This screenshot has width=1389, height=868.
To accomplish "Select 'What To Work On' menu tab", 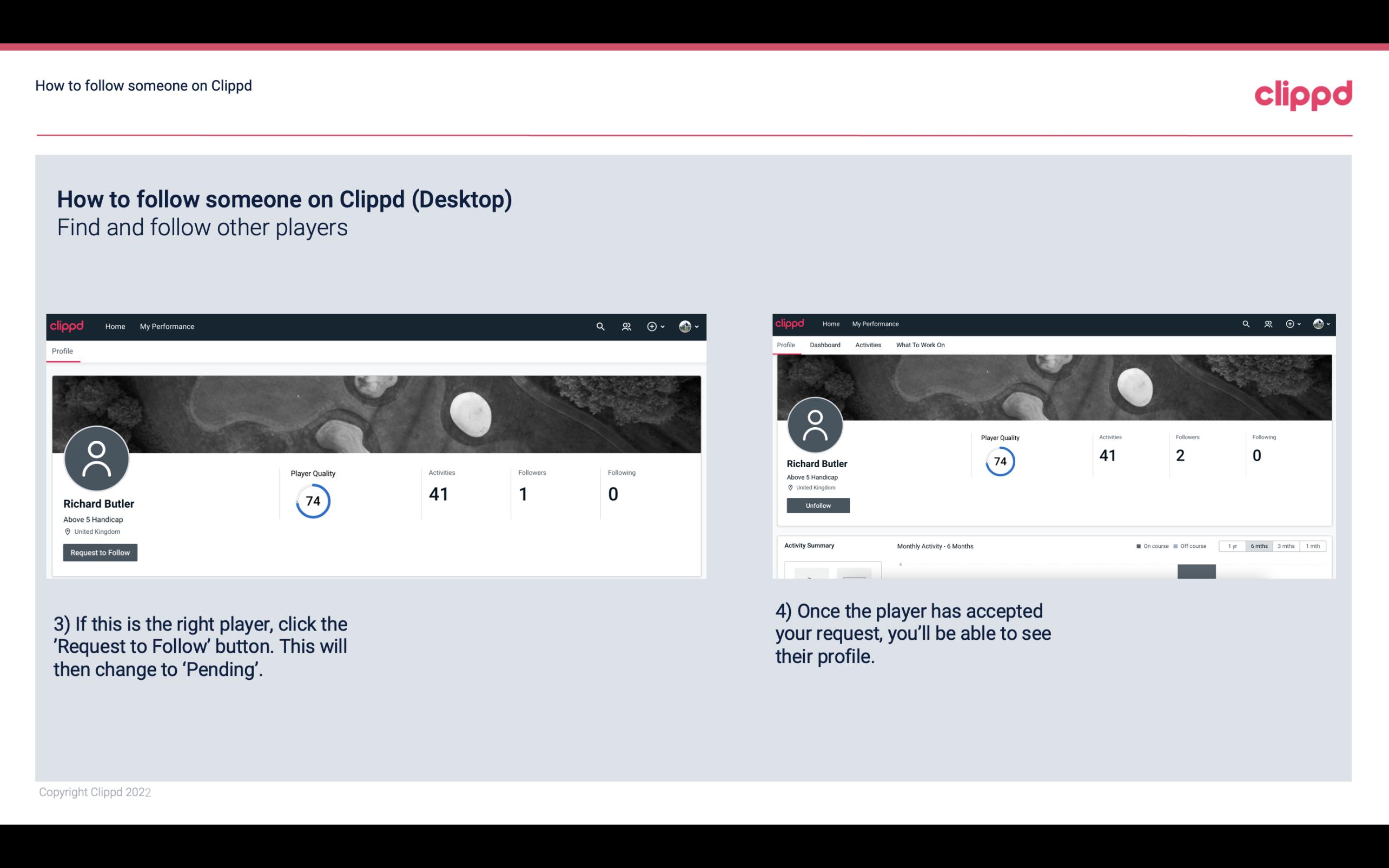I will (x=919, y=345).
